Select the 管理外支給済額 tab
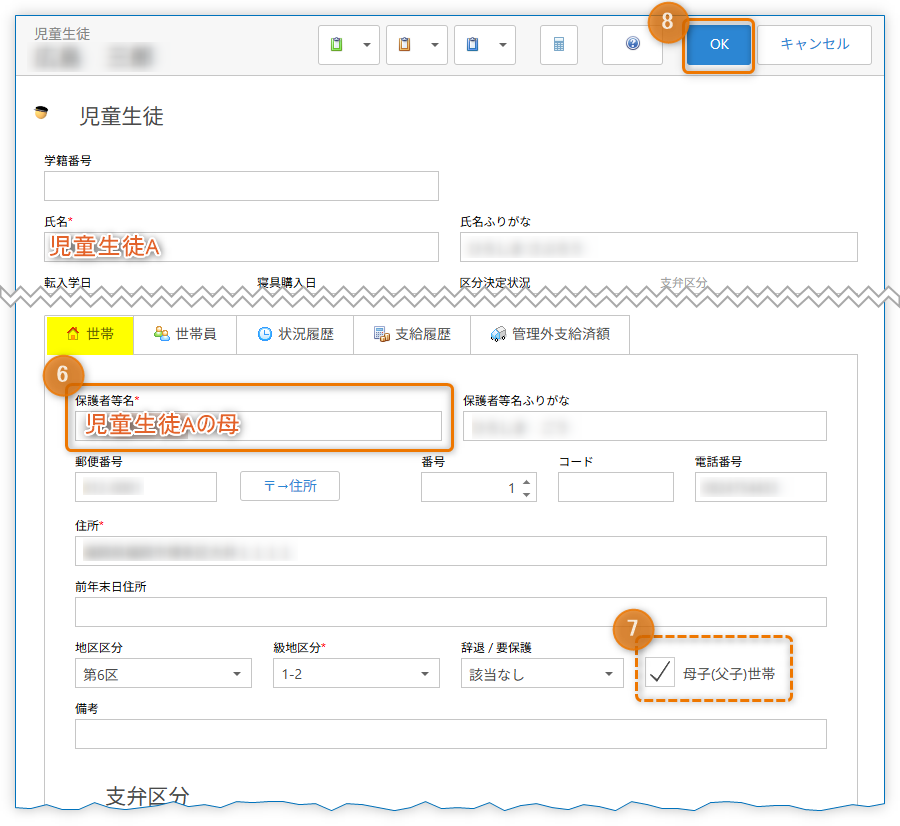900x826 pixels. [550, 334]
